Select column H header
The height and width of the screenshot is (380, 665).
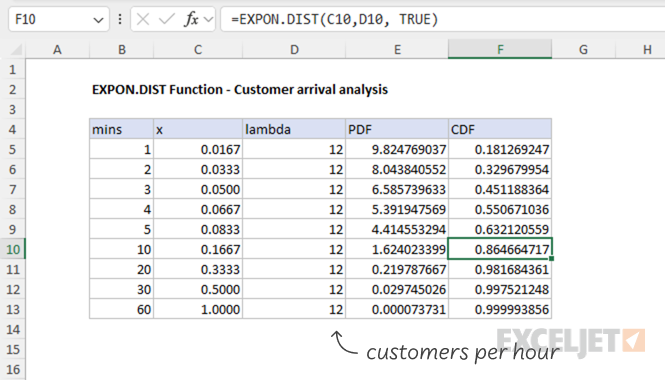click(x=640, y=50)
